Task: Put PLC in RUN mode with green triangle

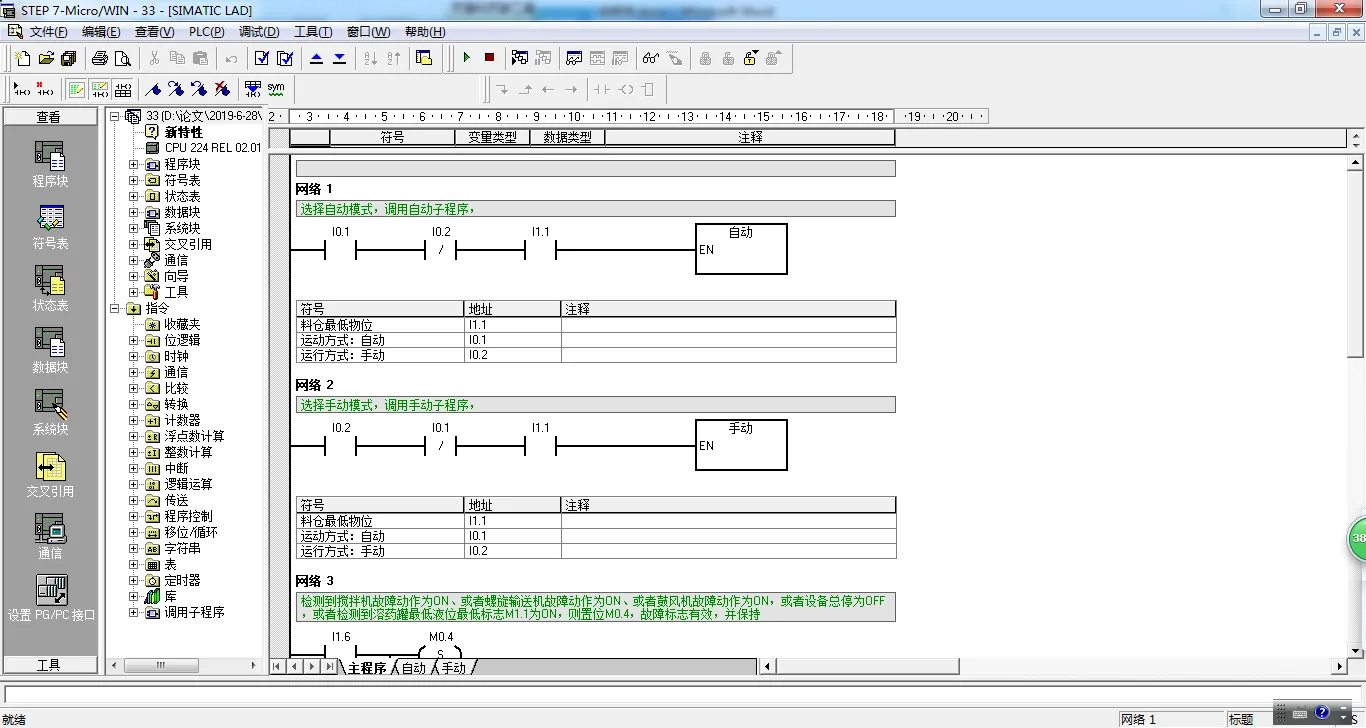Action: tap(466, 58)
